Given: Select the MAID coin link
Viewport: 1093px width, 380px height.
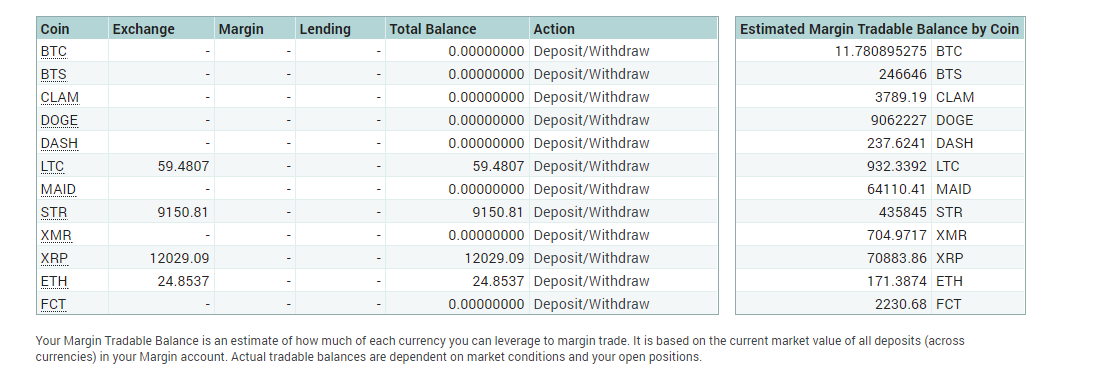Looking at the screenshot, I should [58, 189].
